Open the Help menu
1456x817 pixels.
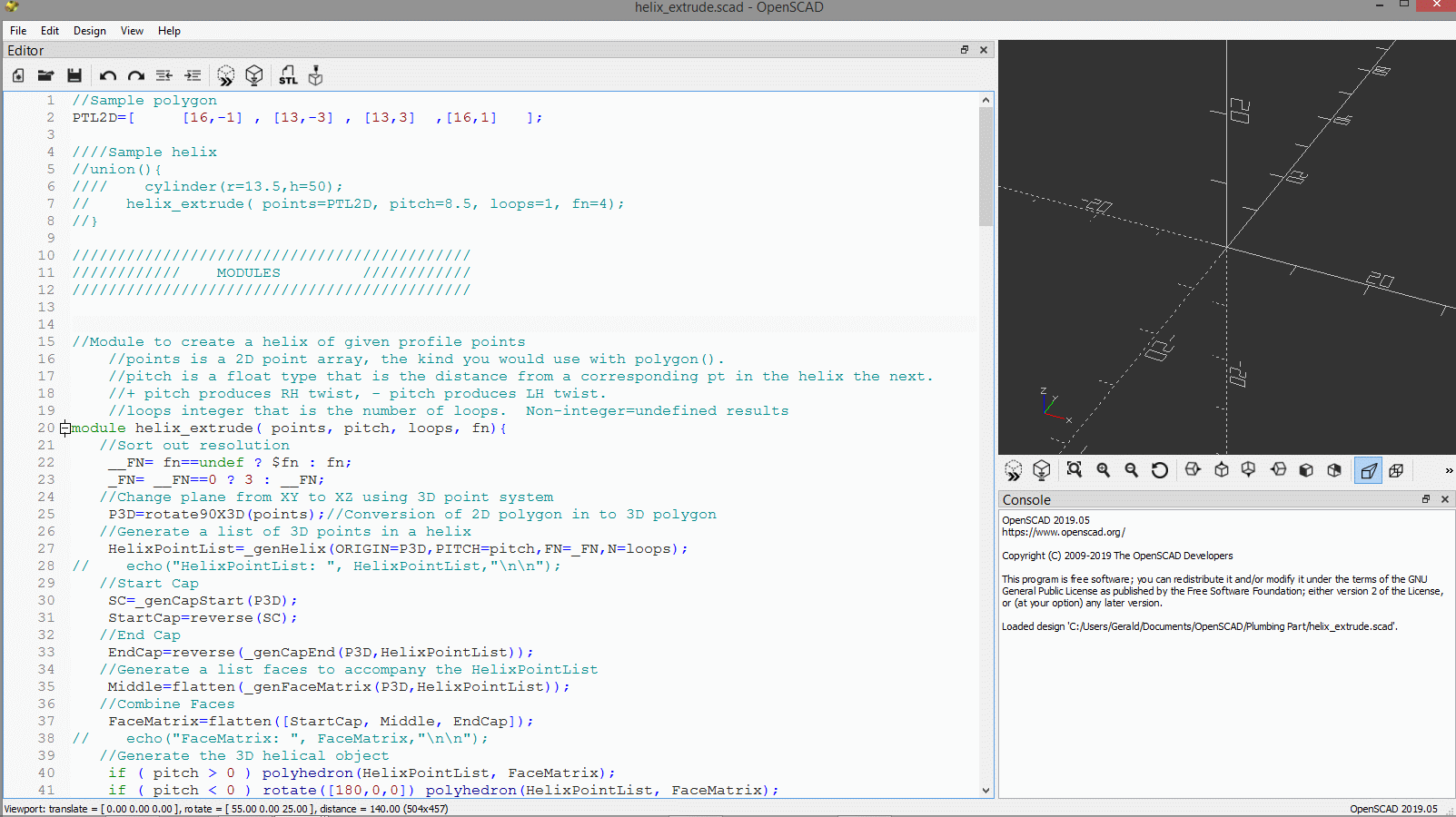169,31
